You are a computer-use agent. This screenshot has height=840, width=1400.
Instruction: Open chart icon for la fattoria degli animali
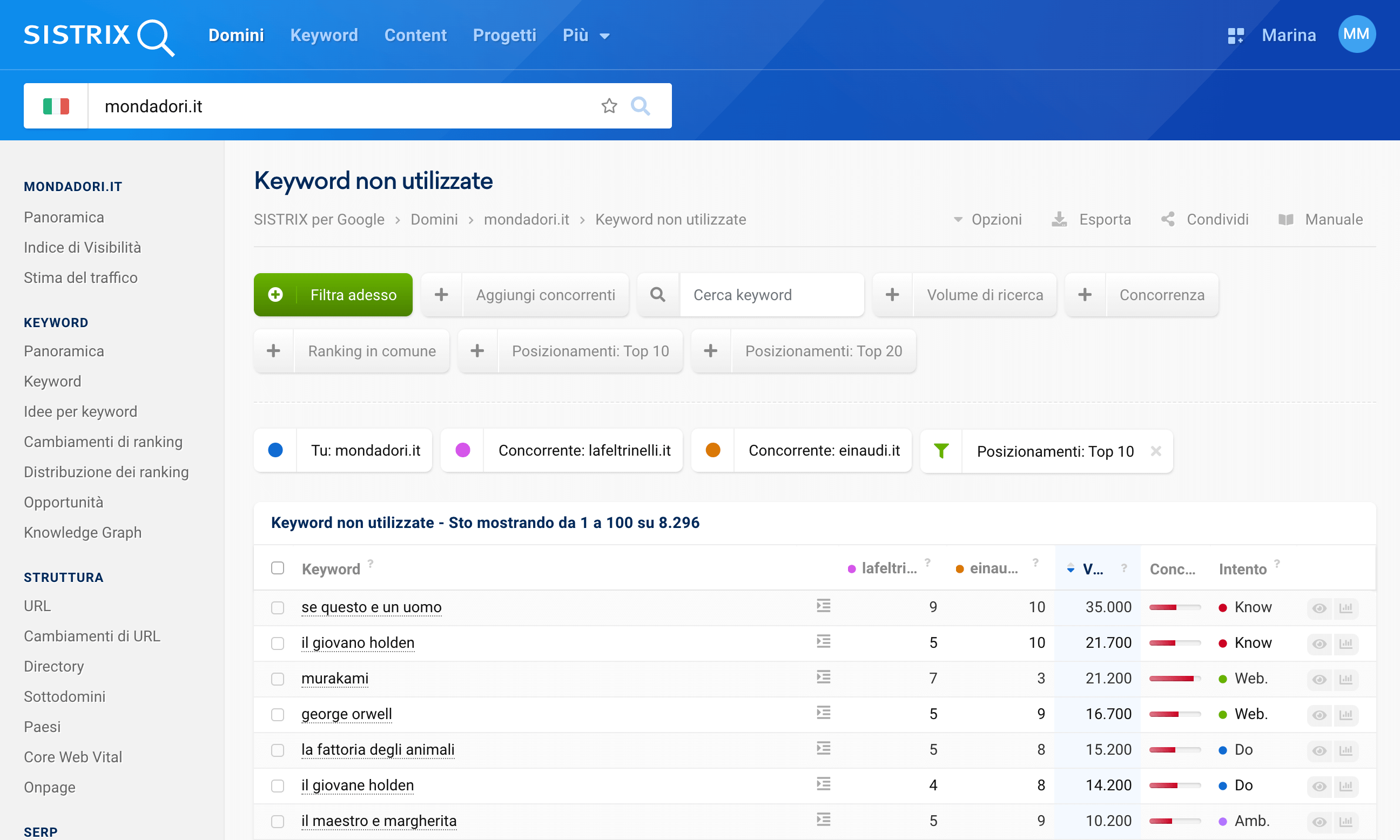coord(1345,750)
